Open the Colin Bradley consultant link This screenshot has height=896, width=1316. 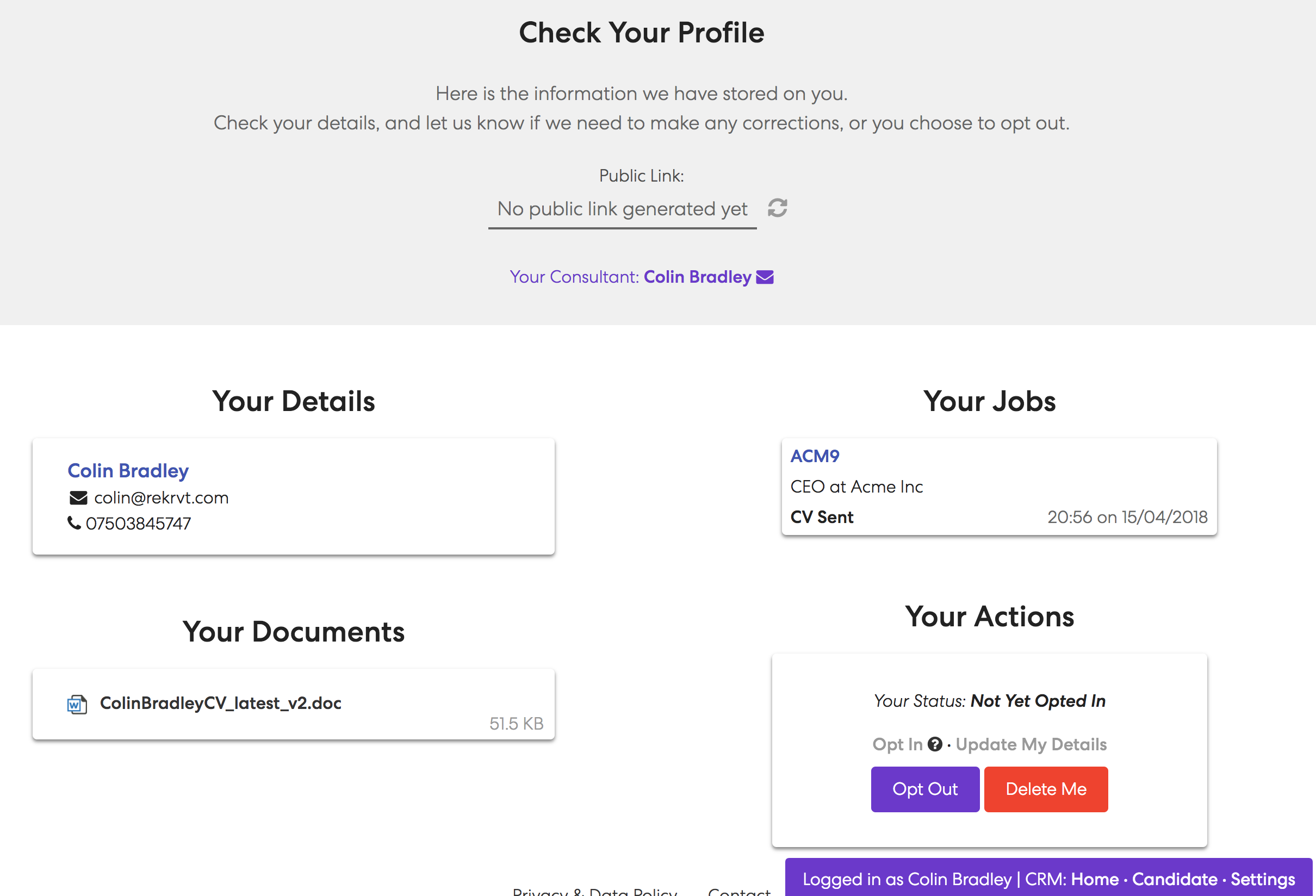pos(697,277)
